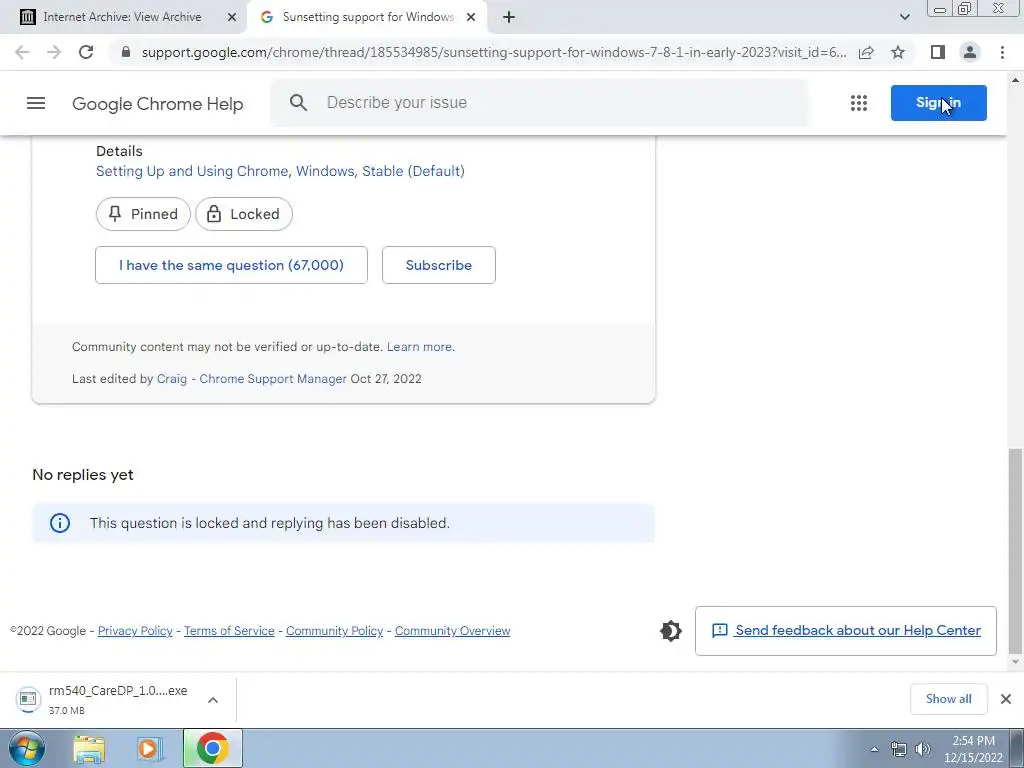Open Setting Up and Using Chrome link
This screenshot has width=1024, height=768.
280,171
